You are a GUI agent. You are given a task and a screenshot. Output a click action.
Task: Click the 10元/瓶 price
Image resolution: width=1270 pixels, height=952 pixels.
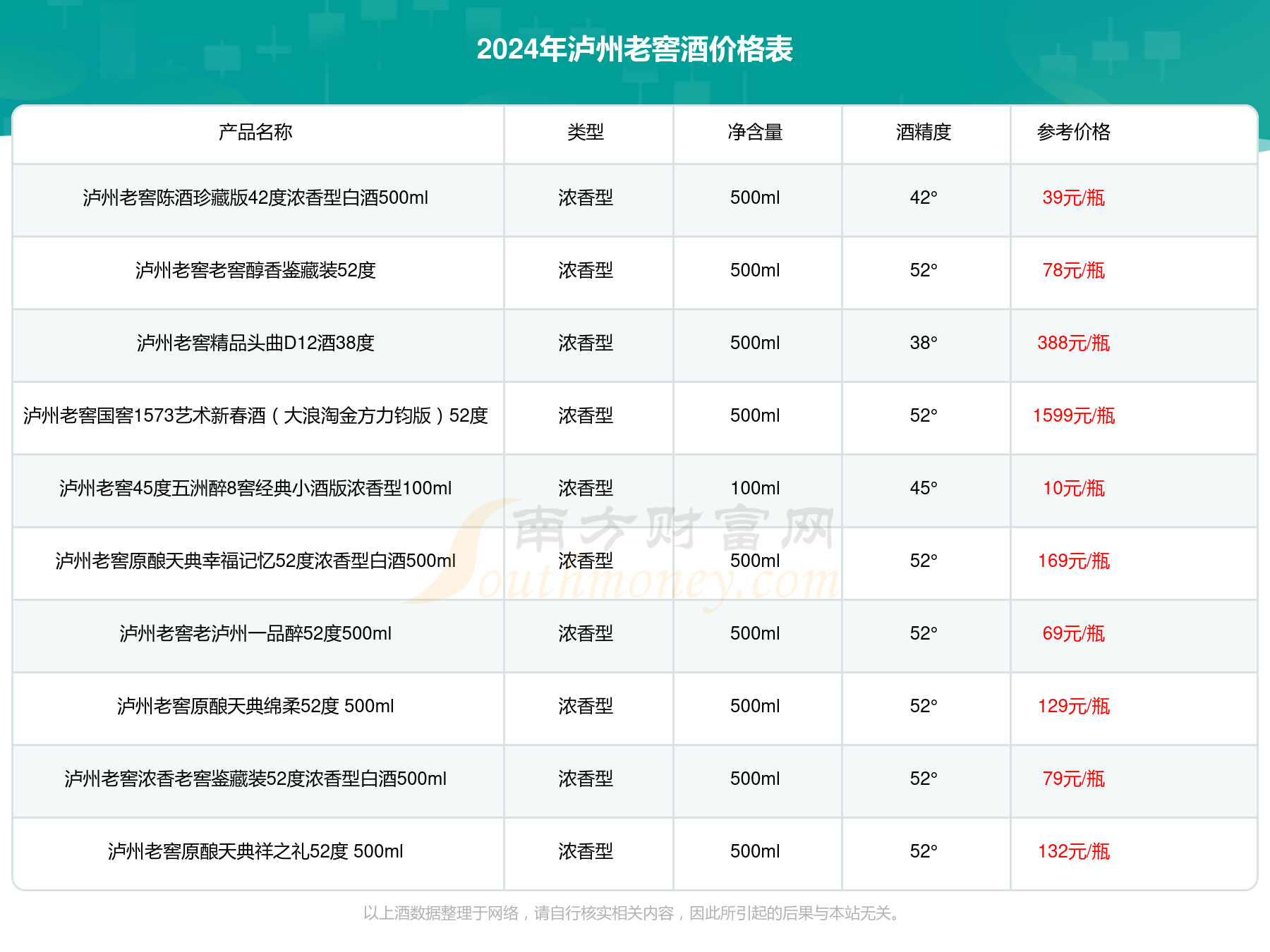(1074, 488)
